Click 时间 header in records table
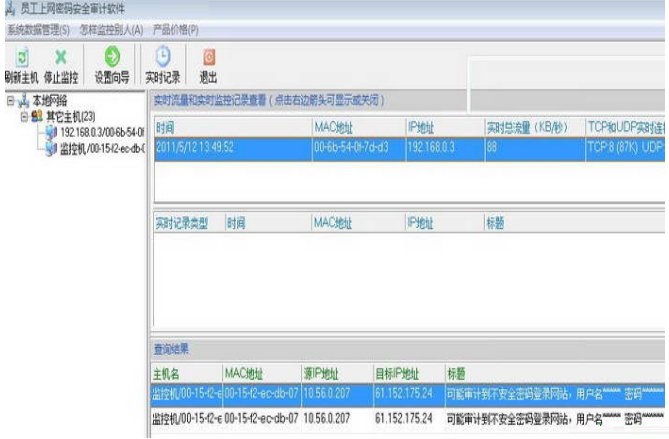Screen dimensions: 669x439 [x=268, y=223]
